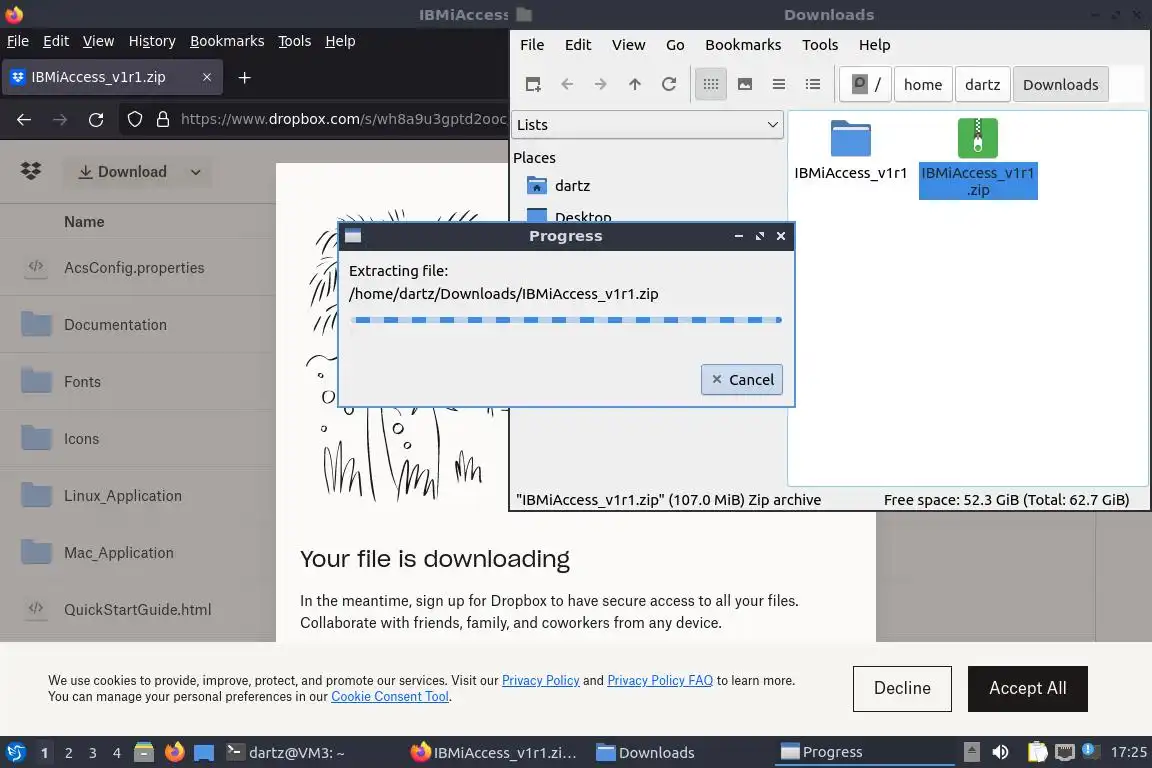Click the Dropbox Download button

[x=123, y=172]
